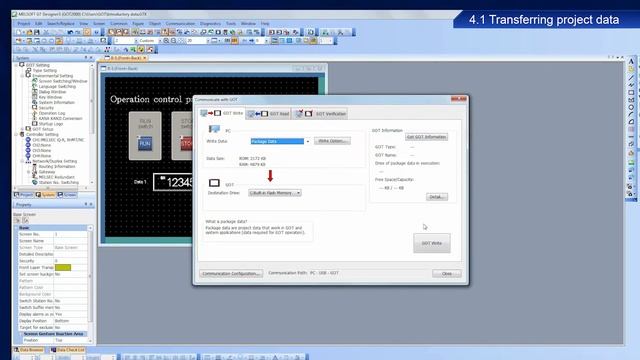640x360 pixels.
Task: Click the System tree vertical scrollbar
Action: pos(92,124)
